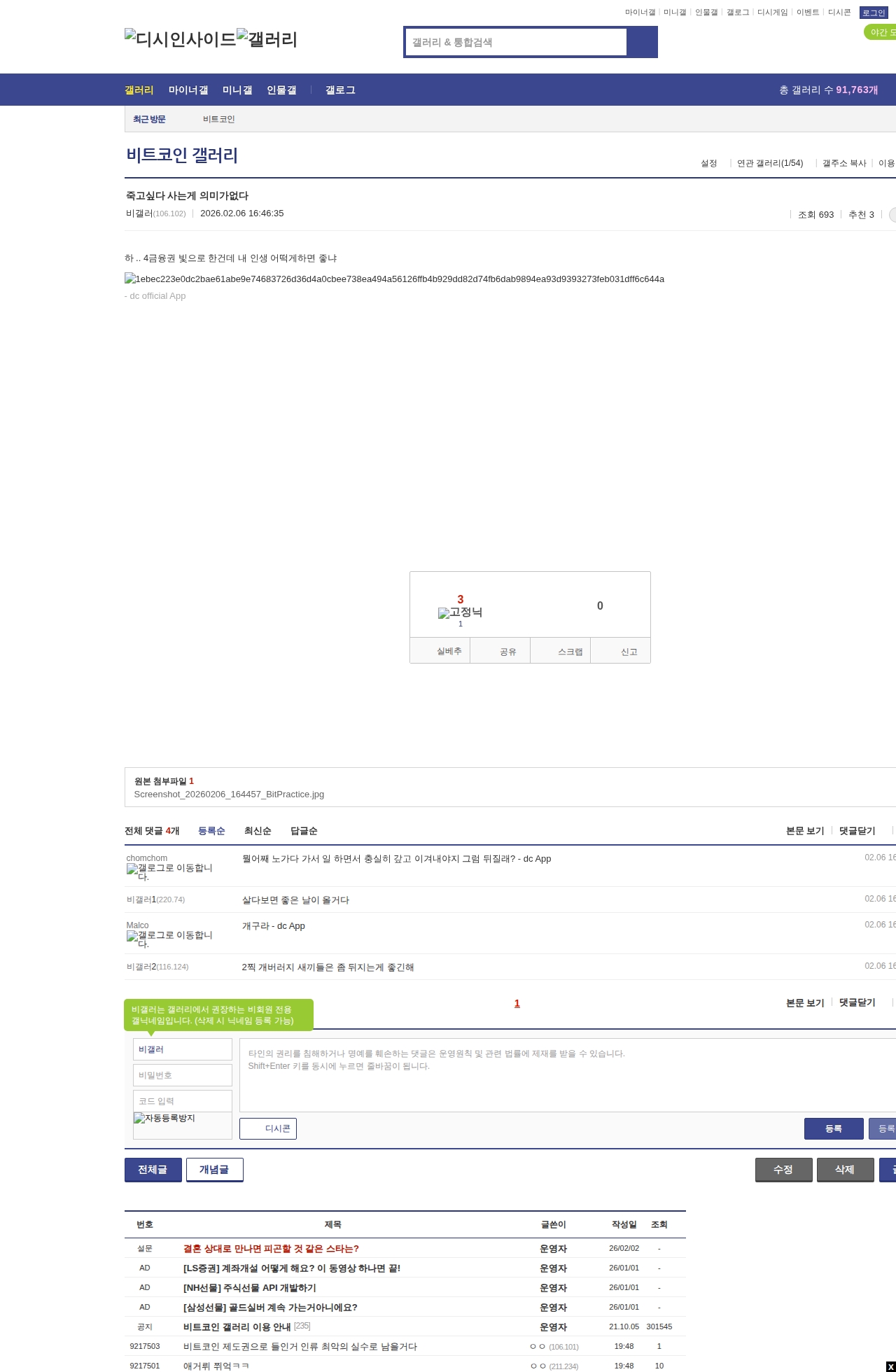Expand the 연관 갤러리(1/54) list
The height and width of the screenshot is (1372, 896).
coord(769,163)
